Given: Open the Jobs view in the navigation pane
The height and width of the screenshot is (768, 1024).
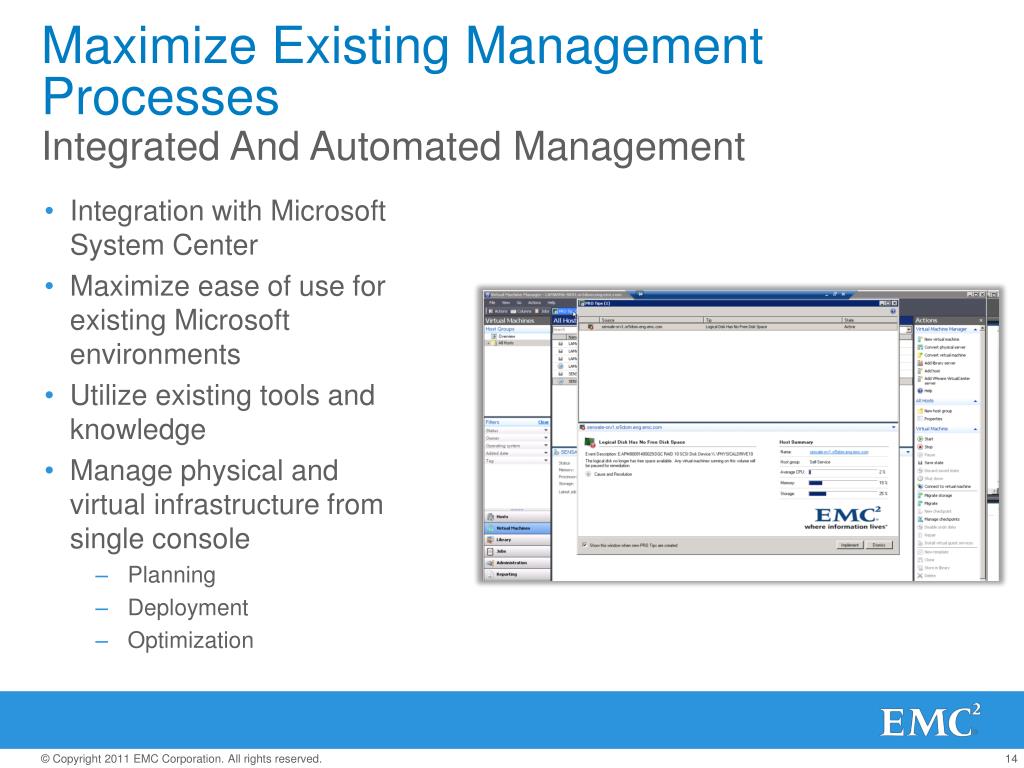Looking at the screenshot, I should (x=517, y=551).
